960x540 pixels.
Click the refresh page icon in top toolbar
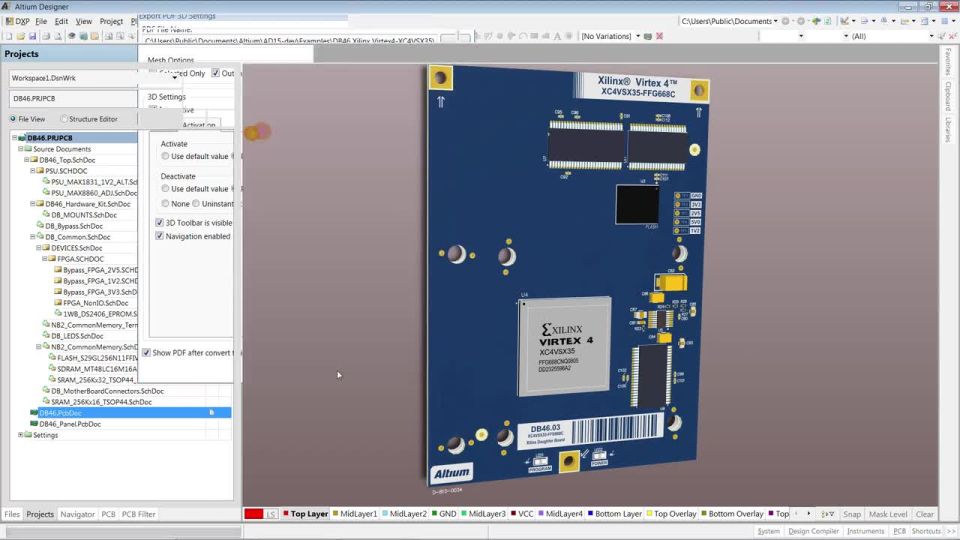pyautogui.click(x=828, y=21)
